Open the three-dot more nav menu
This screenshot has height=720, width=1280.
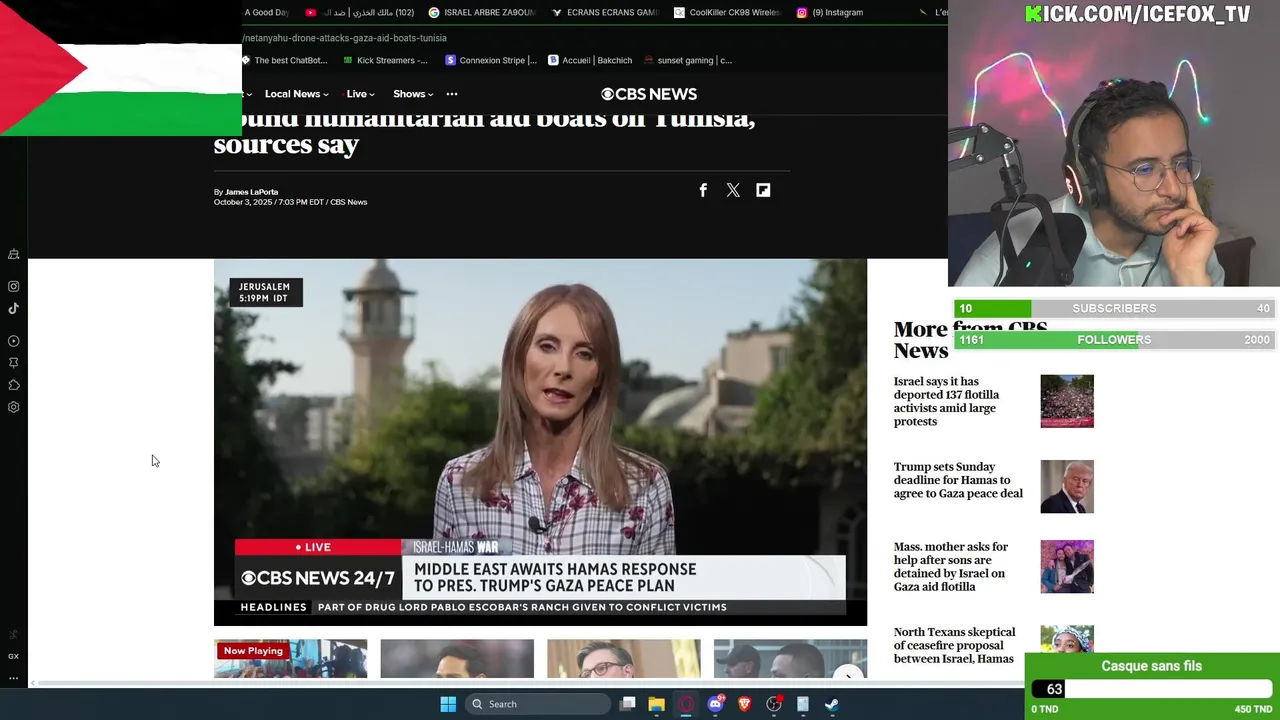[x=452, y=94]
